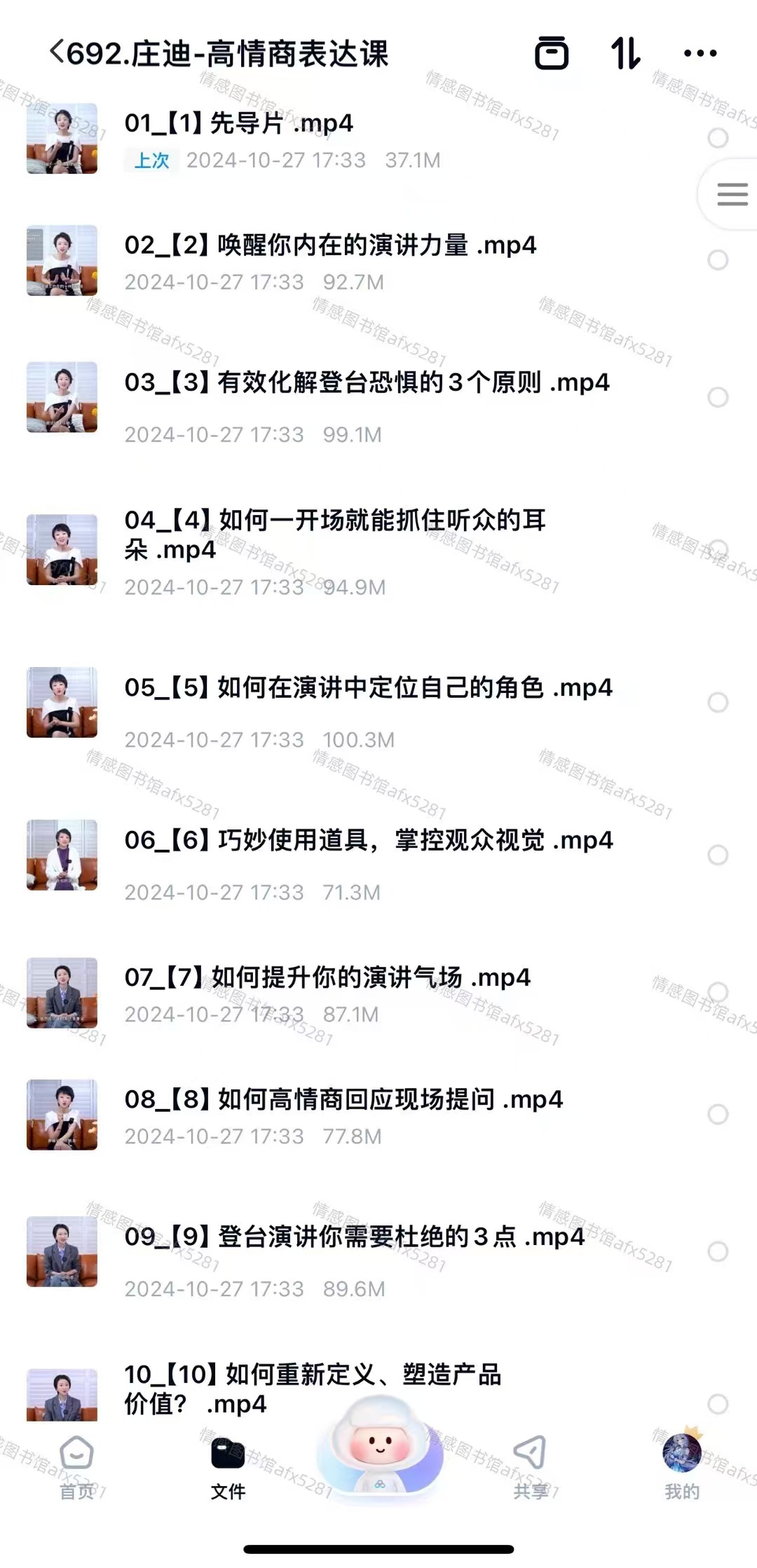Select the circle for 唤醒你内在的演讲力量 file
Image resolution: width=757 pixels, height=1568 pixels.
tap(718, 260)
